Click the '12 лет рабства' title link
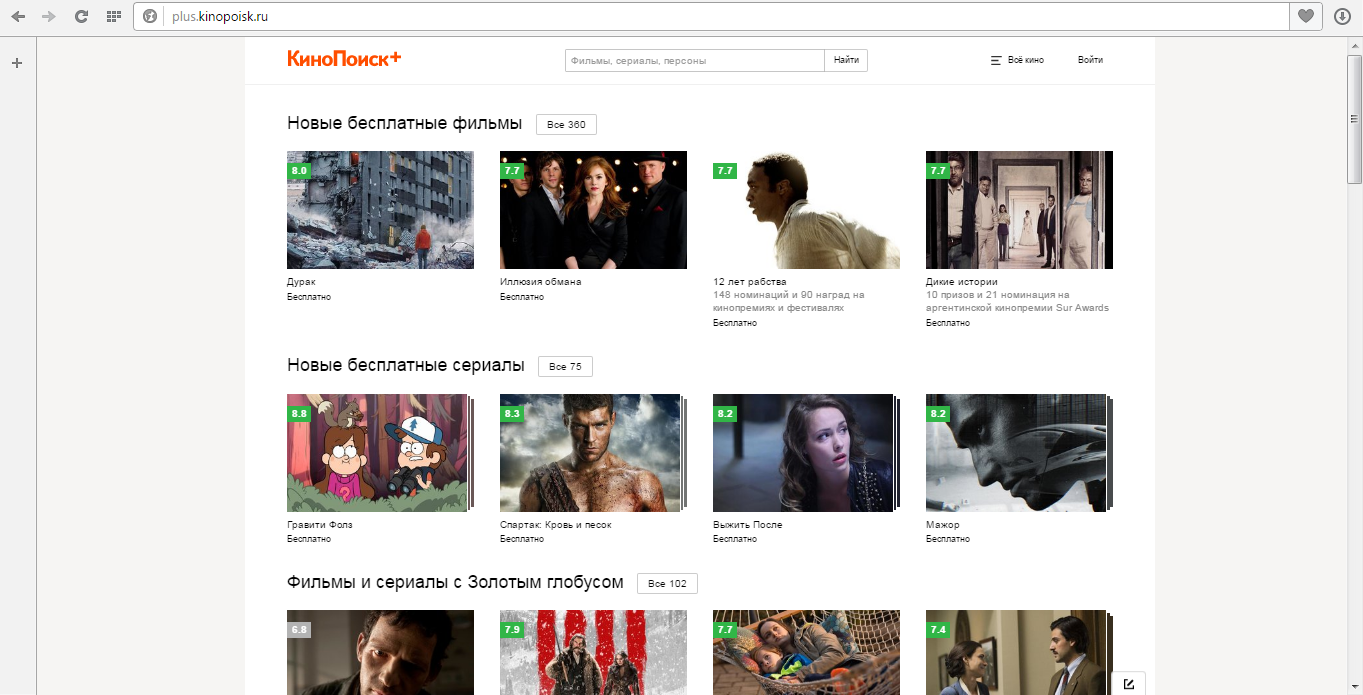Screen dimensions: 1363x695 749,282
